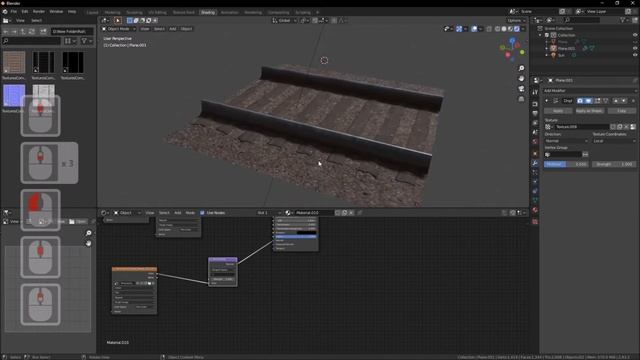Go back in file browser
The image size is (640, 360).
(x=6, y=31)
